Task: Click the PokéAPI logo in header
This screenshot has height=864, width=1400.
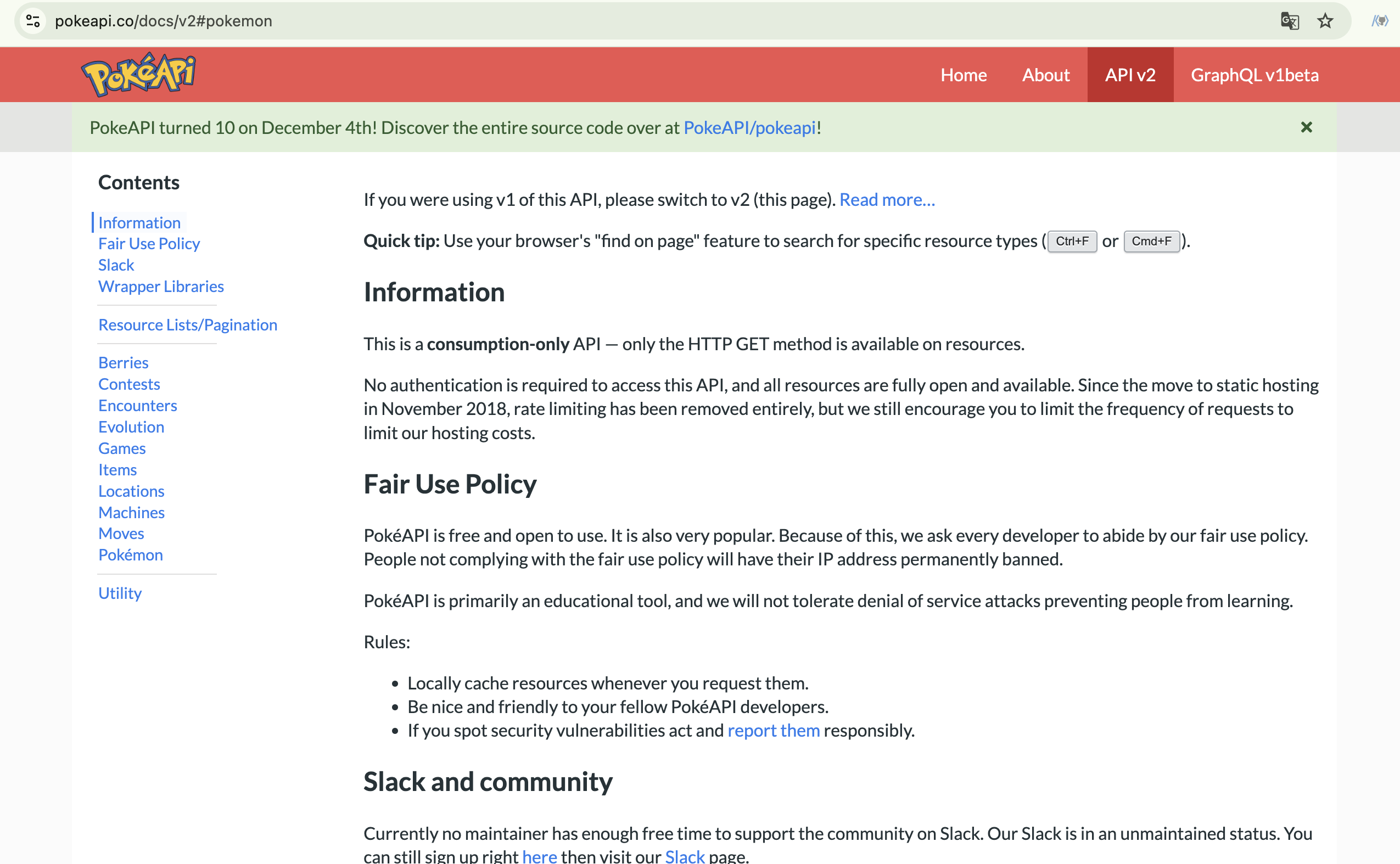Action: point(138,74)
